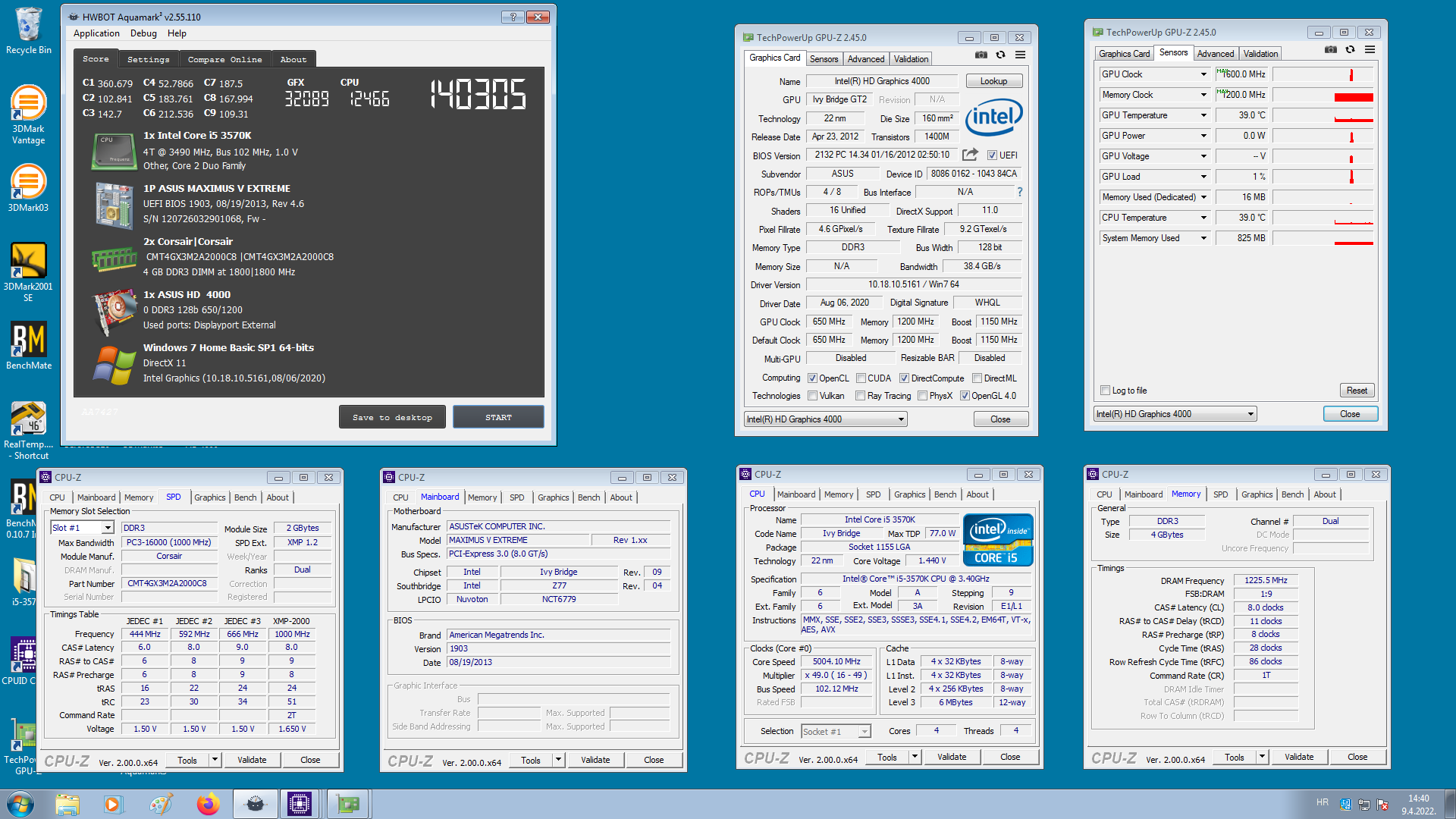This screenshot has height=819, width=1456.
Task: Open Tools arrow dropdown in CPU-Z CPU window
Action: [915, 757]
